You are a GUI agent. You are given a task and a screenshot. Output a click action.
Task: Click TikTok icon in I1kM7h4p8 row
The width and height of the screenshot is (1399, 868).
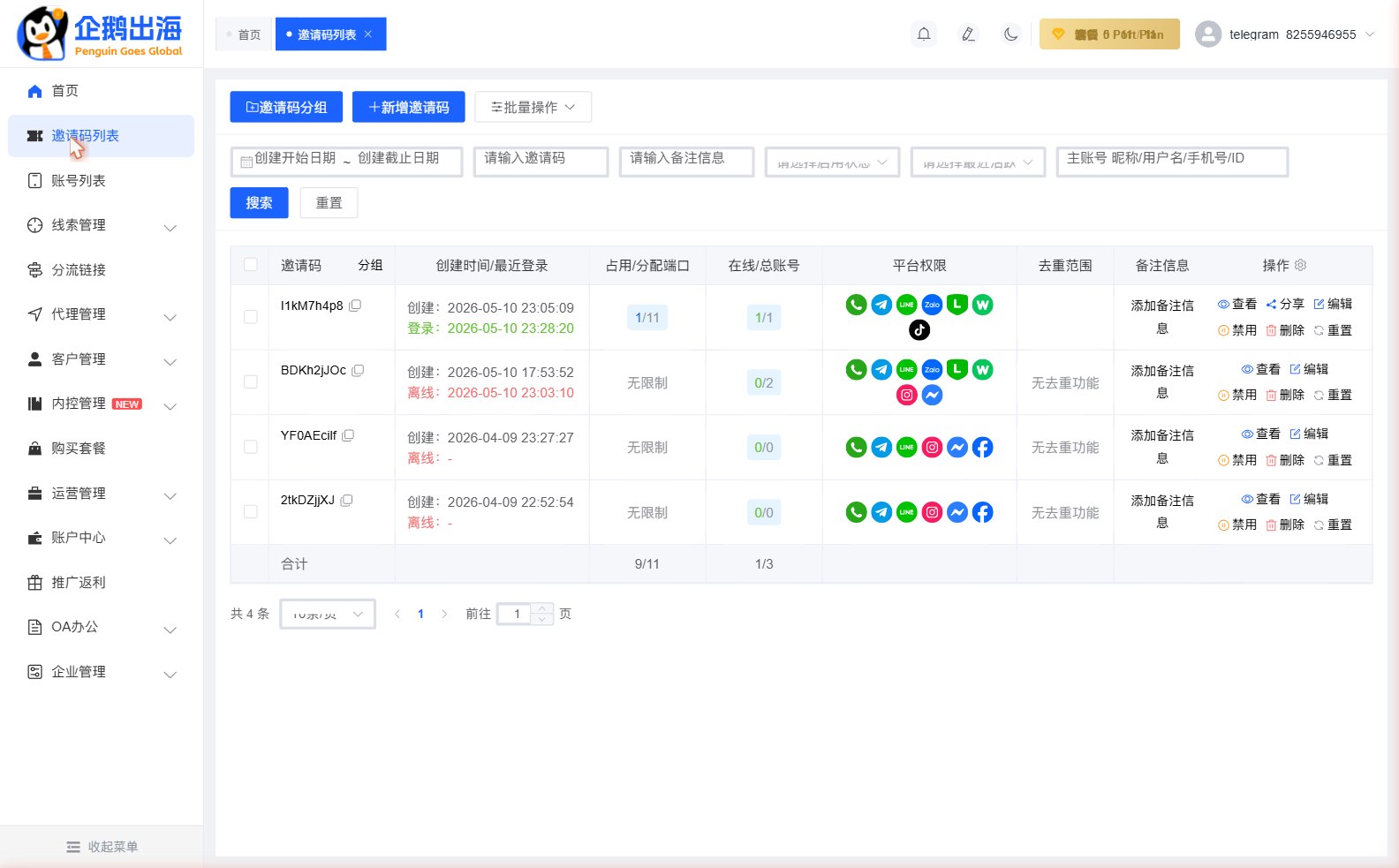point(919,330)
